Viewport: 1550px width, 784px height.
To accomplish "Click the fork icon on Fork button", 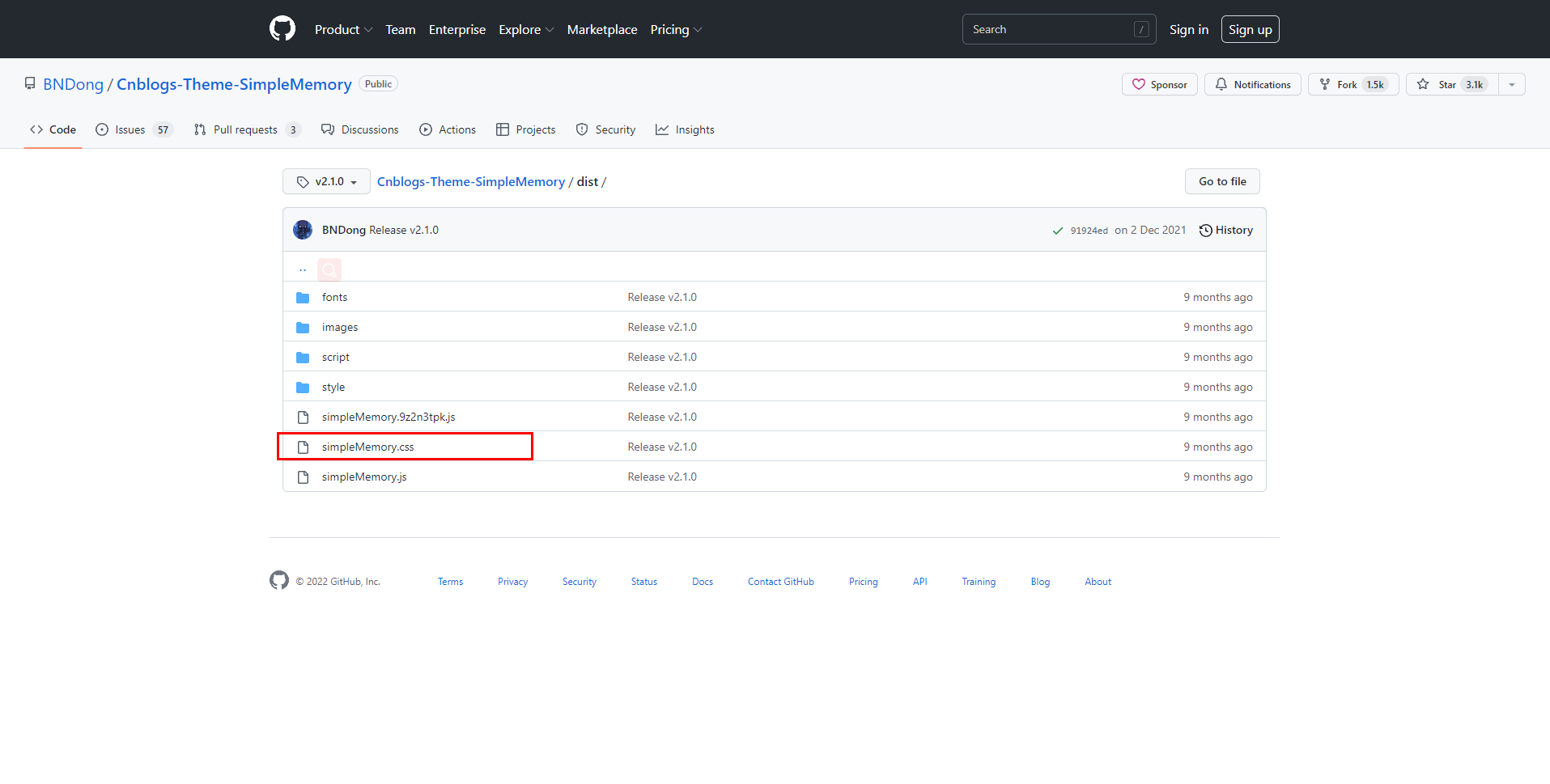I will pos(1325,84).
